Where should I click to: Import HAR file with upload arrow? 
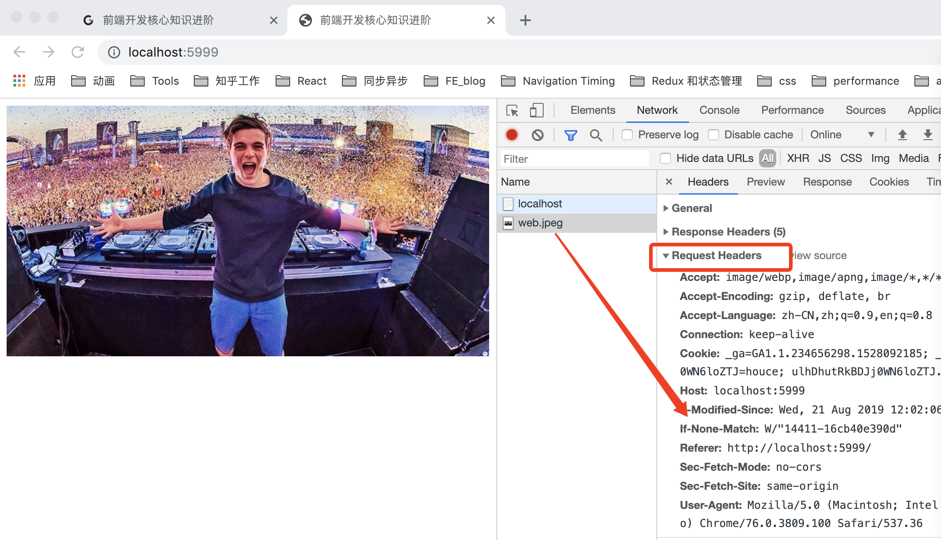pos(902,134)
